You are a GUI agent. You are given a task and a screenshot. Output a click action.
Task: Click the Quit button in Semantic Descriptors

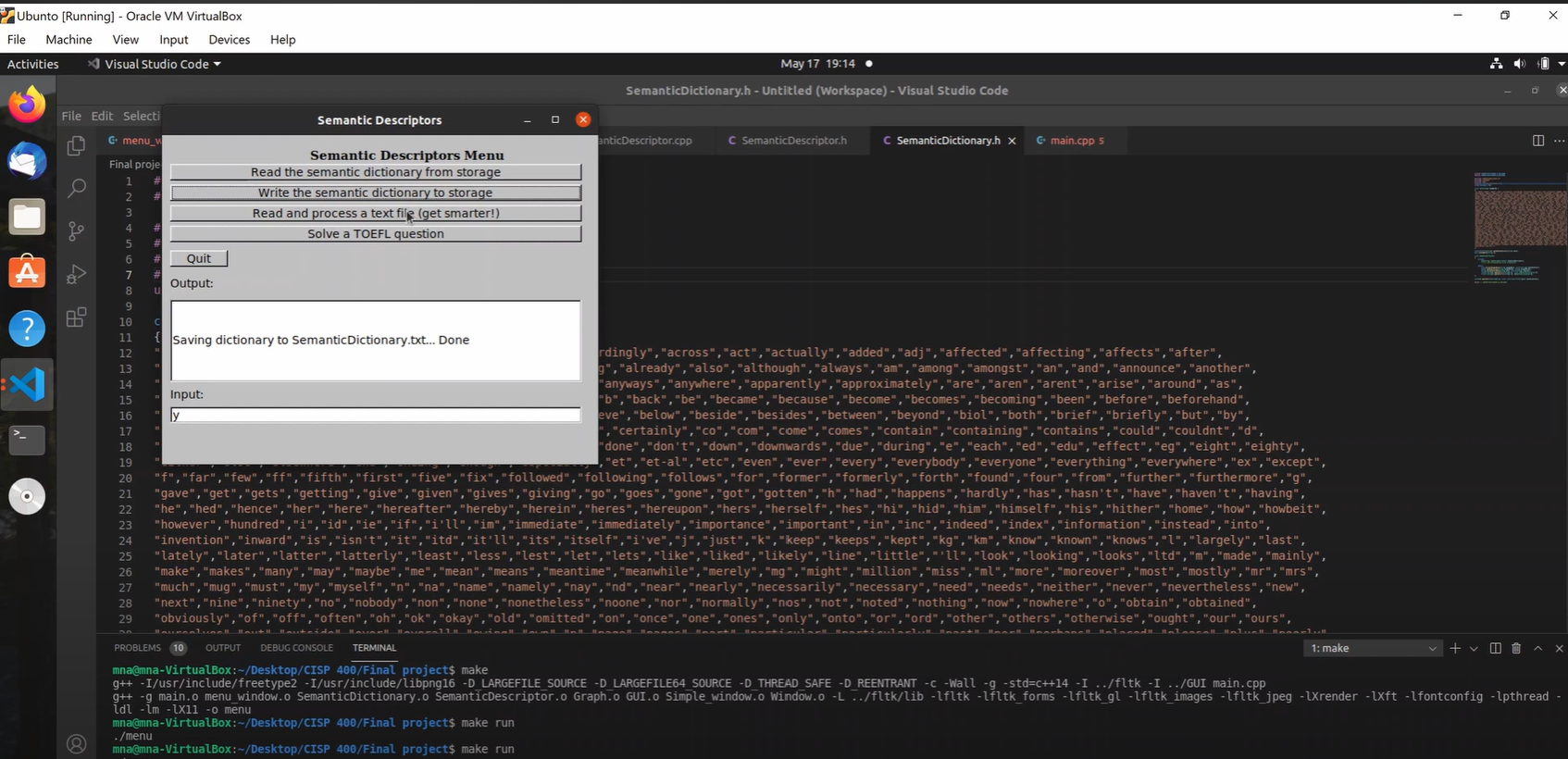199,259
